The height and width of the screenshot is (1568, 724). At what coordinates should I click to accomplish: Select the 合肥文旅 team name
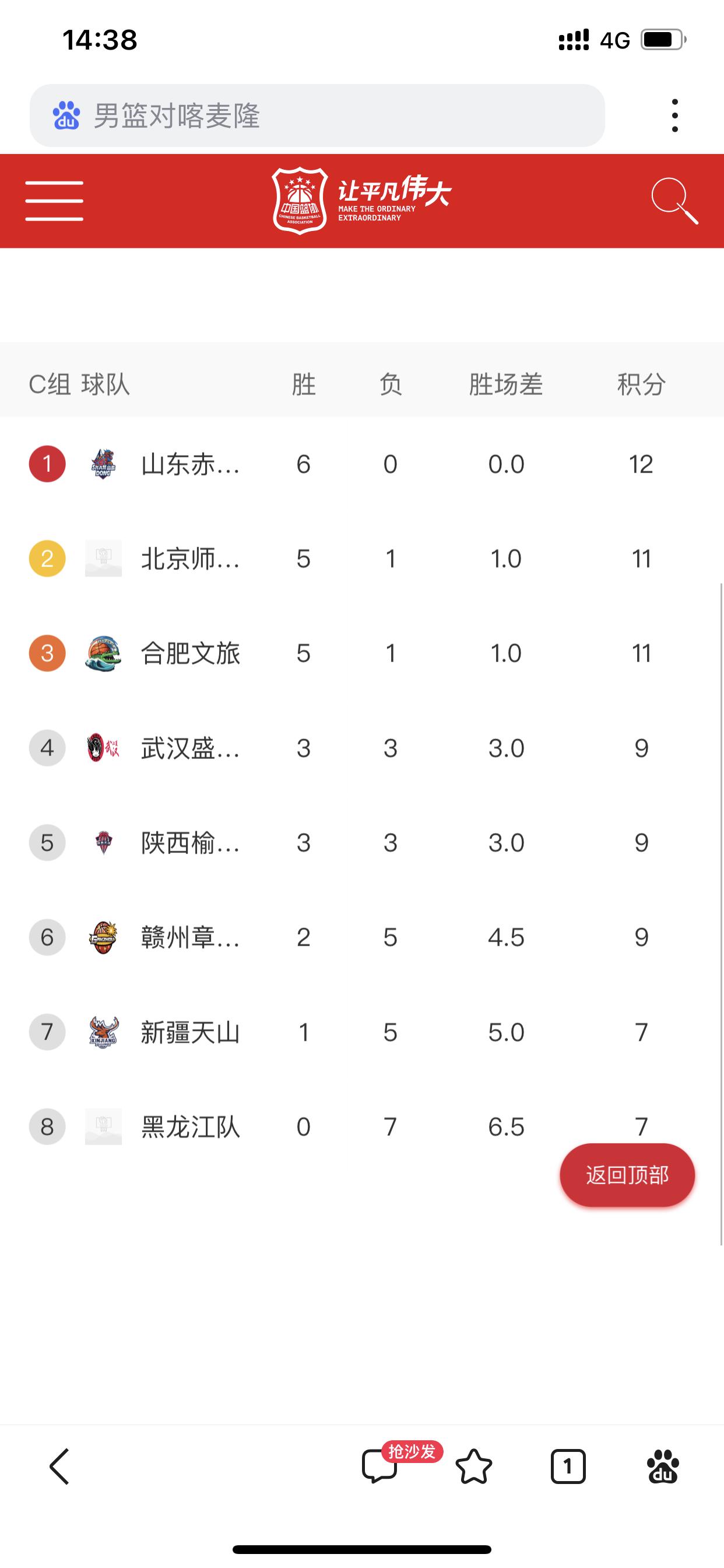191,653
